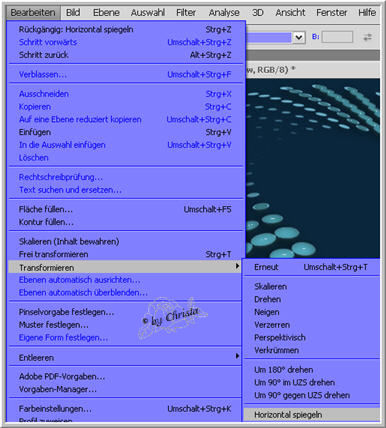Select Löschen menu entry

tap(125, 157)
